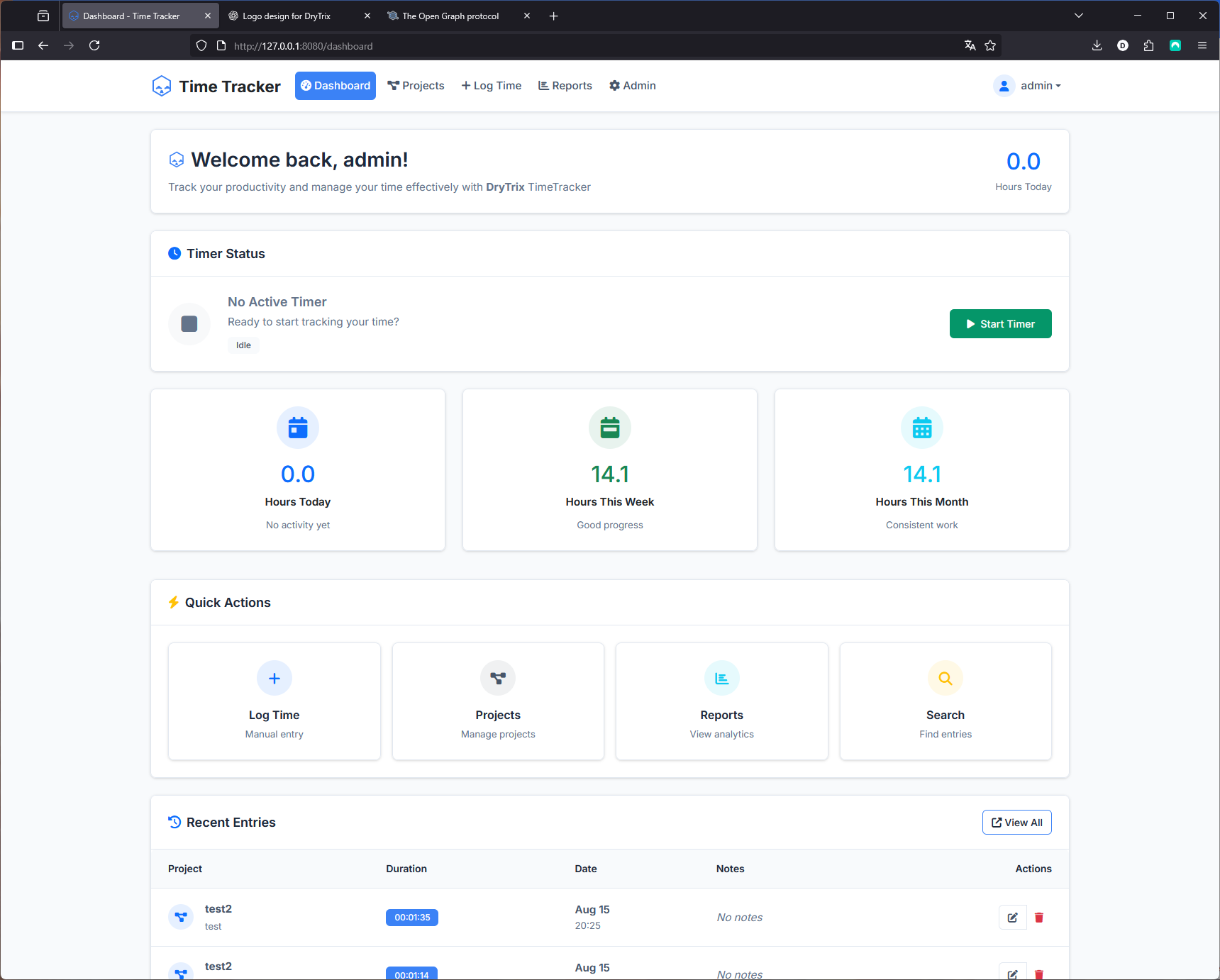The width and height of the screenshot is (1220, 980).
Task: Open the Firefox hamburger menu
Action: coord(1202,45)
